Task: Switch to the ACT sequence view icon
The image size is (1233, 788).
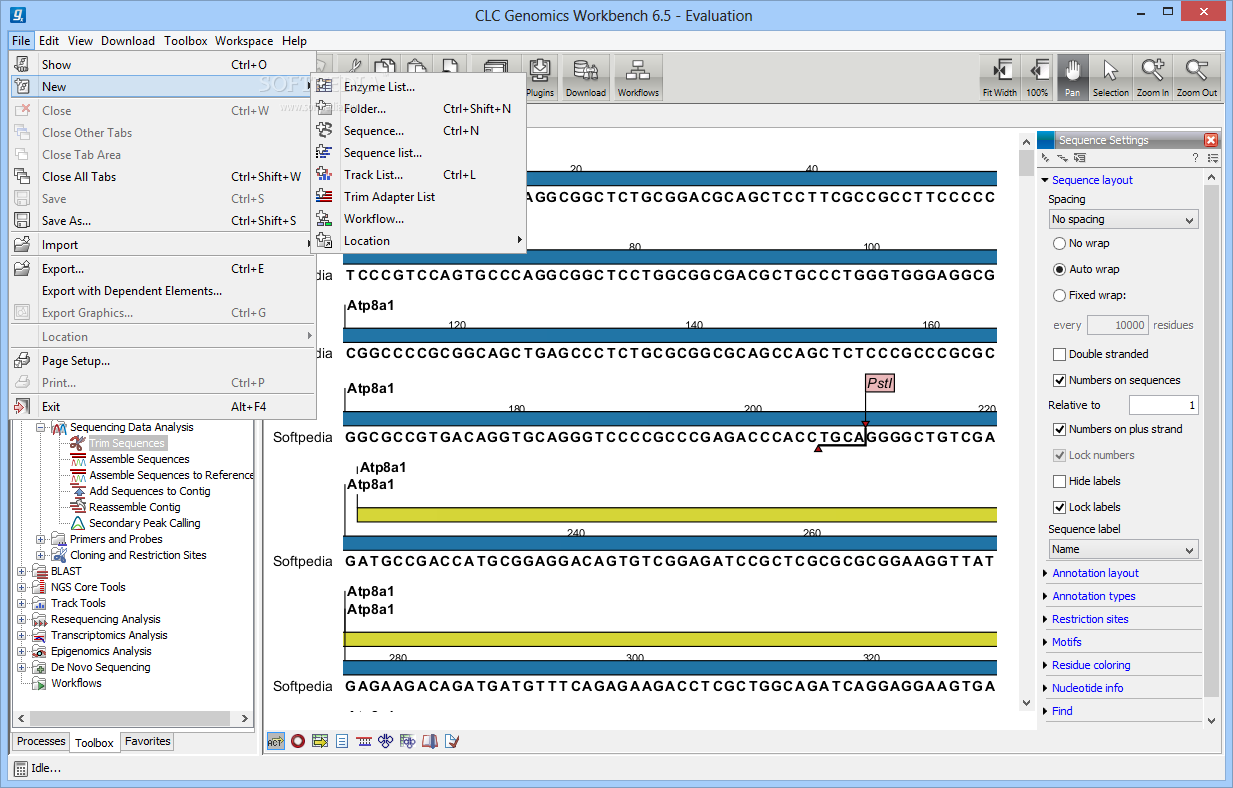Action: click(275, 741)
